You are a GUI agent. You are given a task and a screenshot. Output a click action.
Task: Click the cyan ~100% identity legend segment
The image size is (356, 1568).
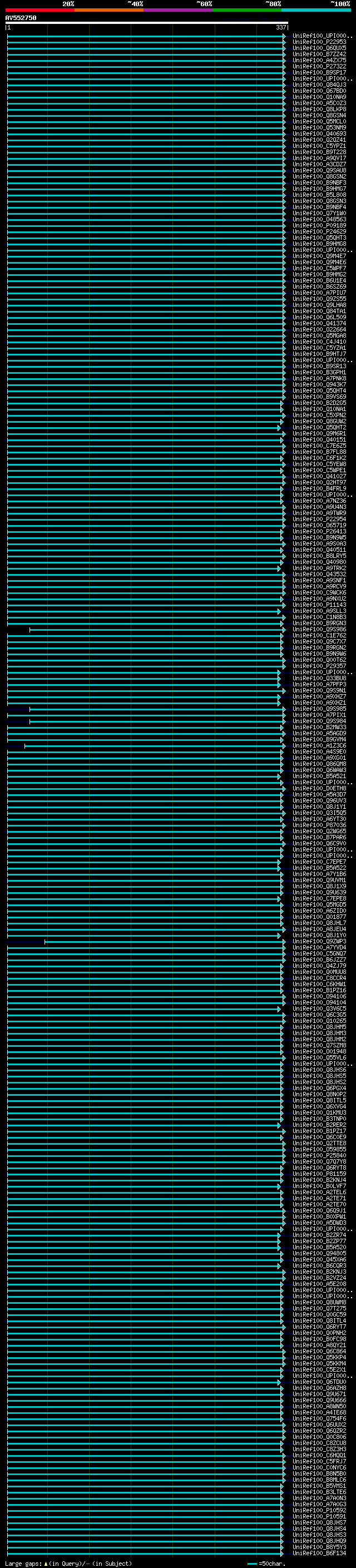coord(317,10)
